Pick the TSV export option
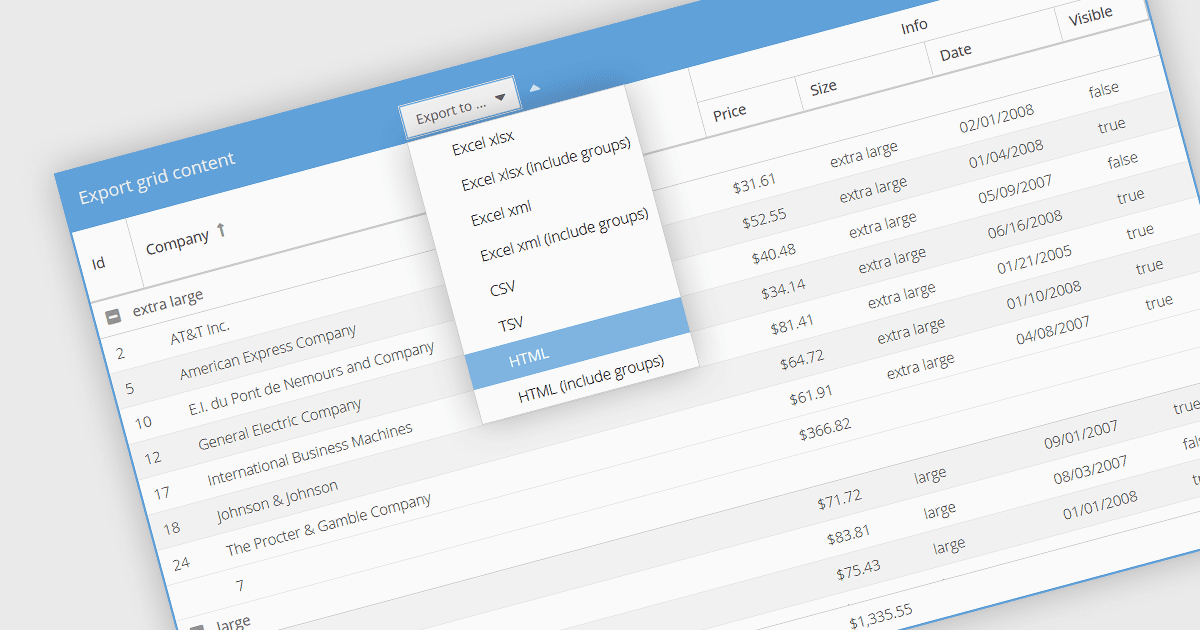Image resolution: width=1200 pixels, height=630 pixels. [x=511, y=324]
